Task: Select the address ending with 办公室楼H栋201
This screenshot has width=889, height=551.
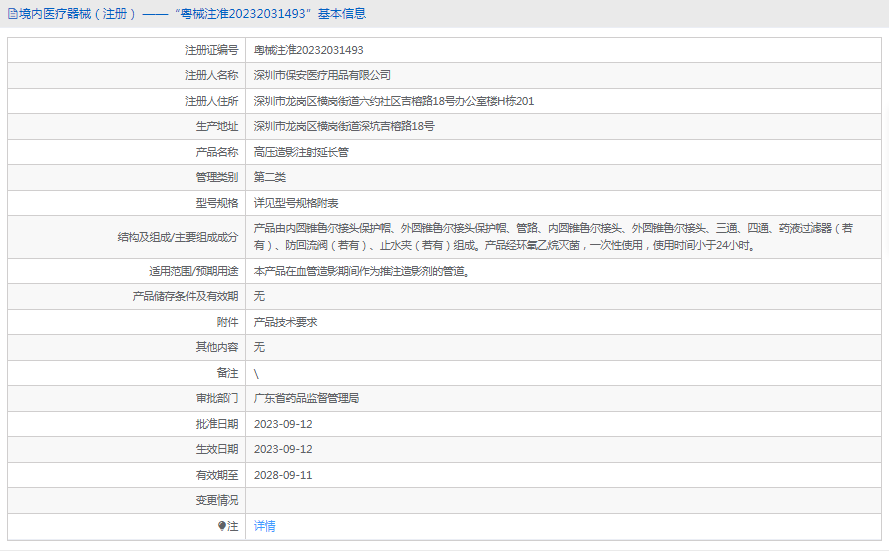Action: 393,101
